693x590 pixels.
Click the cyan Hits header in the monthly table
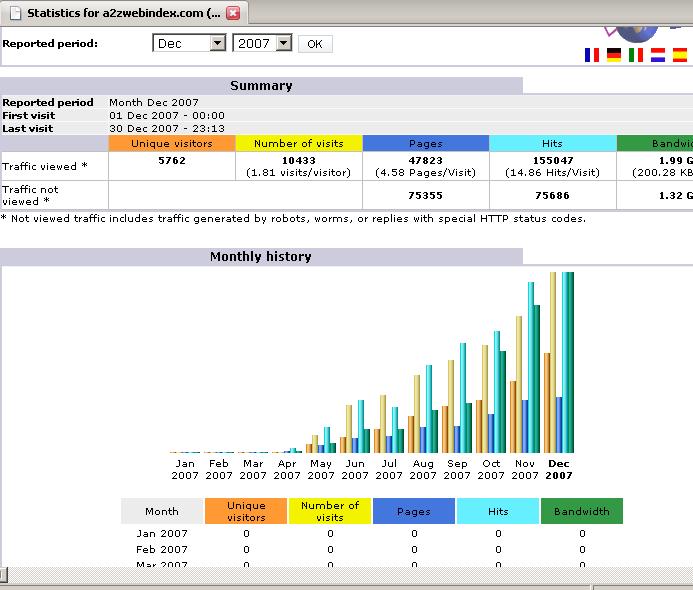point(498,511)
